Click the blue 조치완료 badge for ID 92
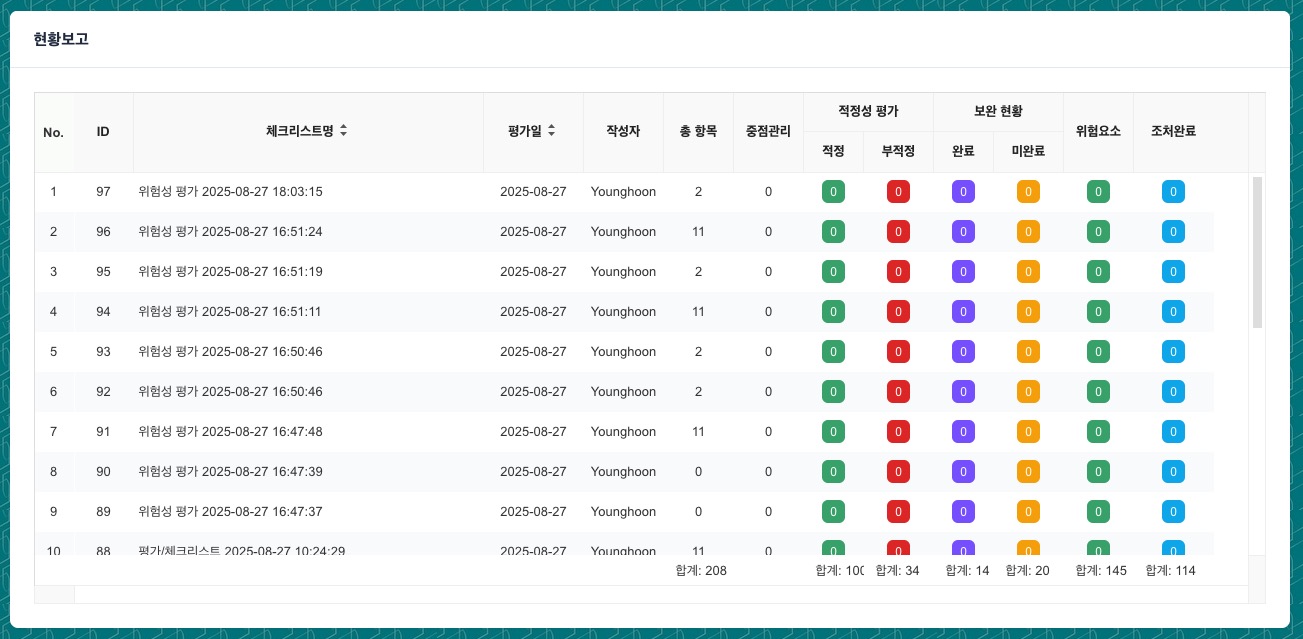The image size is (1303, 639). click(x=1173, y=392)
